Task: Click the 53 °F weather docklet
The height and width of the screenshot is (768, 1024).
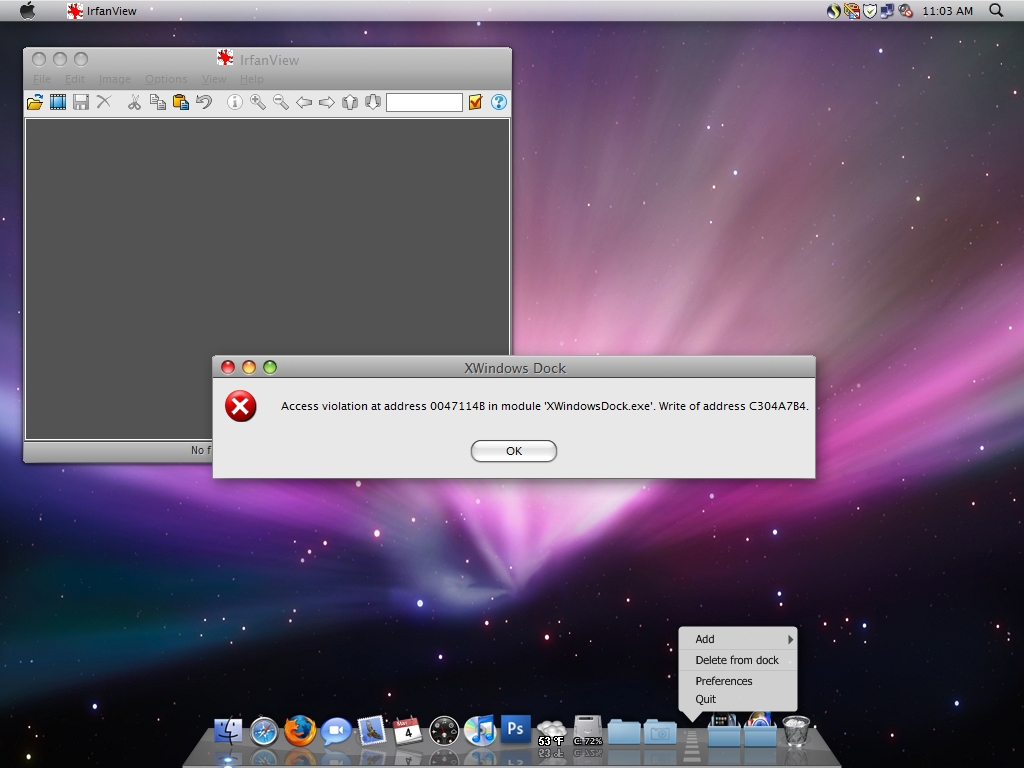Action: point(551,733)
